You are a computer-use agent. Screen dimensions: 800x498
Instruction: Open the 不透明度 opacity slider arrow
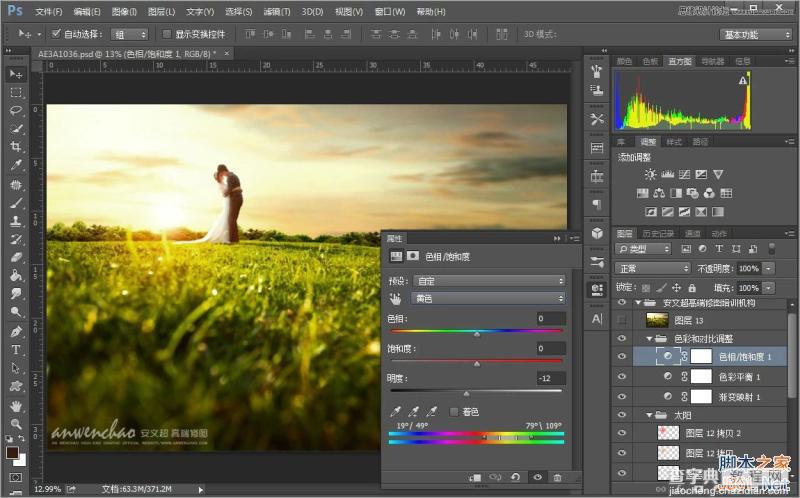click(768, 268)
